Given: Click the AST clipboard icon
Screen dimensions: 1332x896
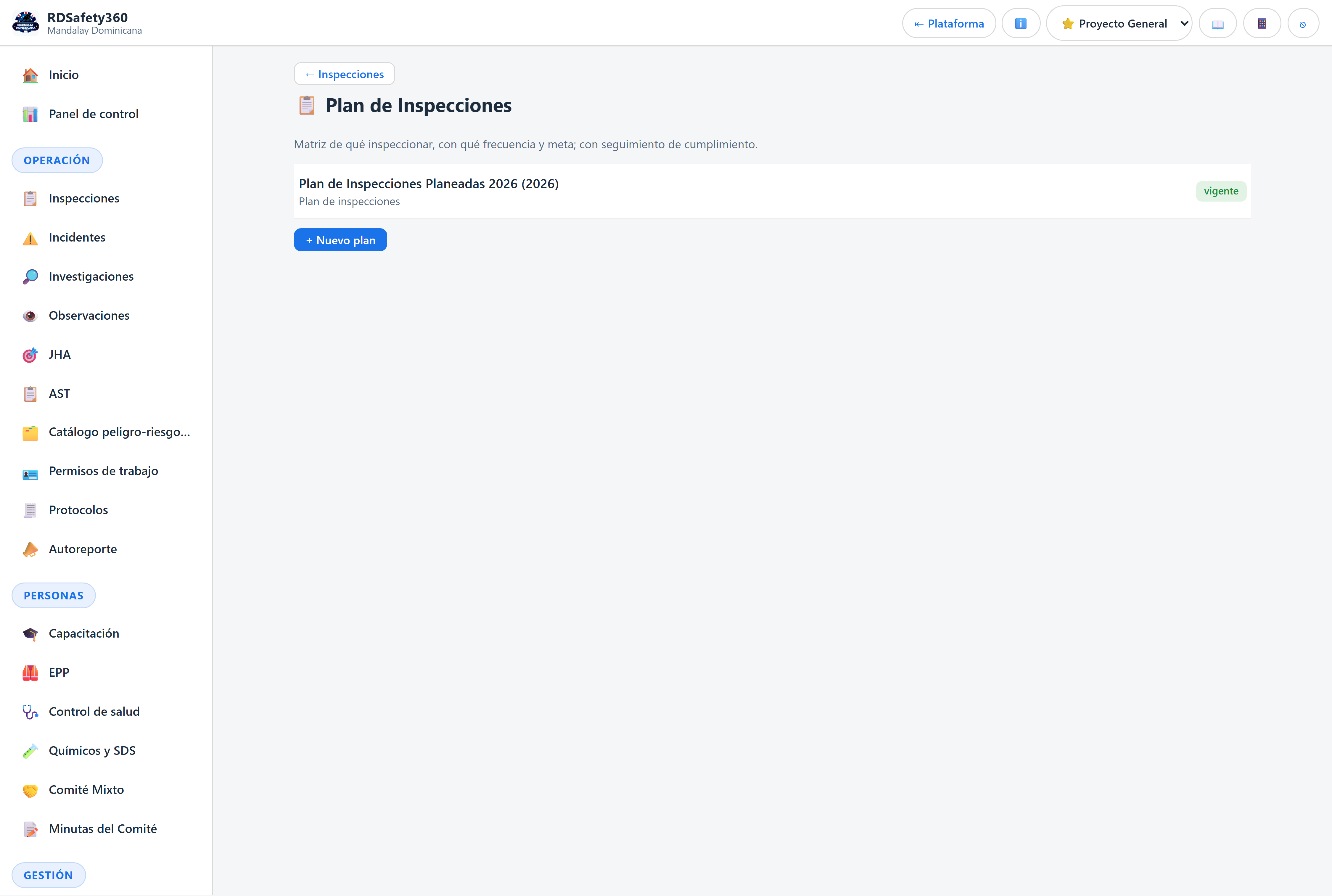Looking at the screenshot, I should 30,394.
